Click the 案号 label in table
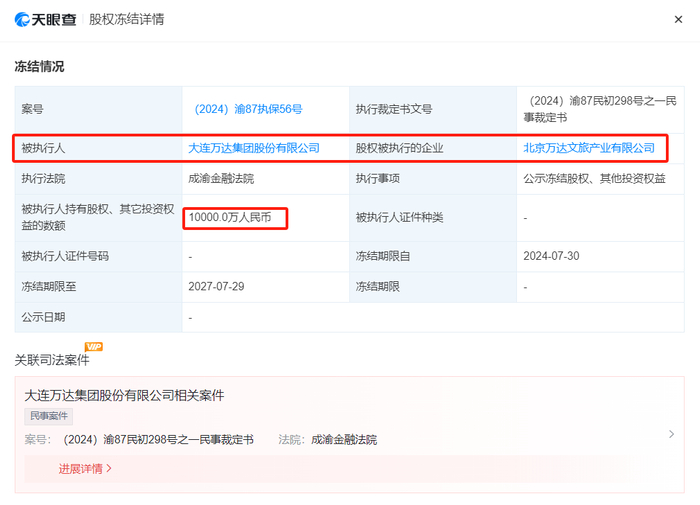 (x=33, y=109)
